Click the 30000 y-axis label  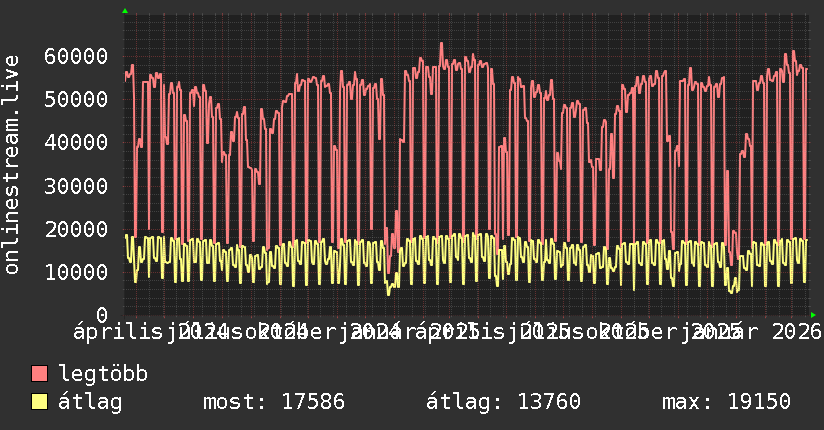(x=76, y=186)
